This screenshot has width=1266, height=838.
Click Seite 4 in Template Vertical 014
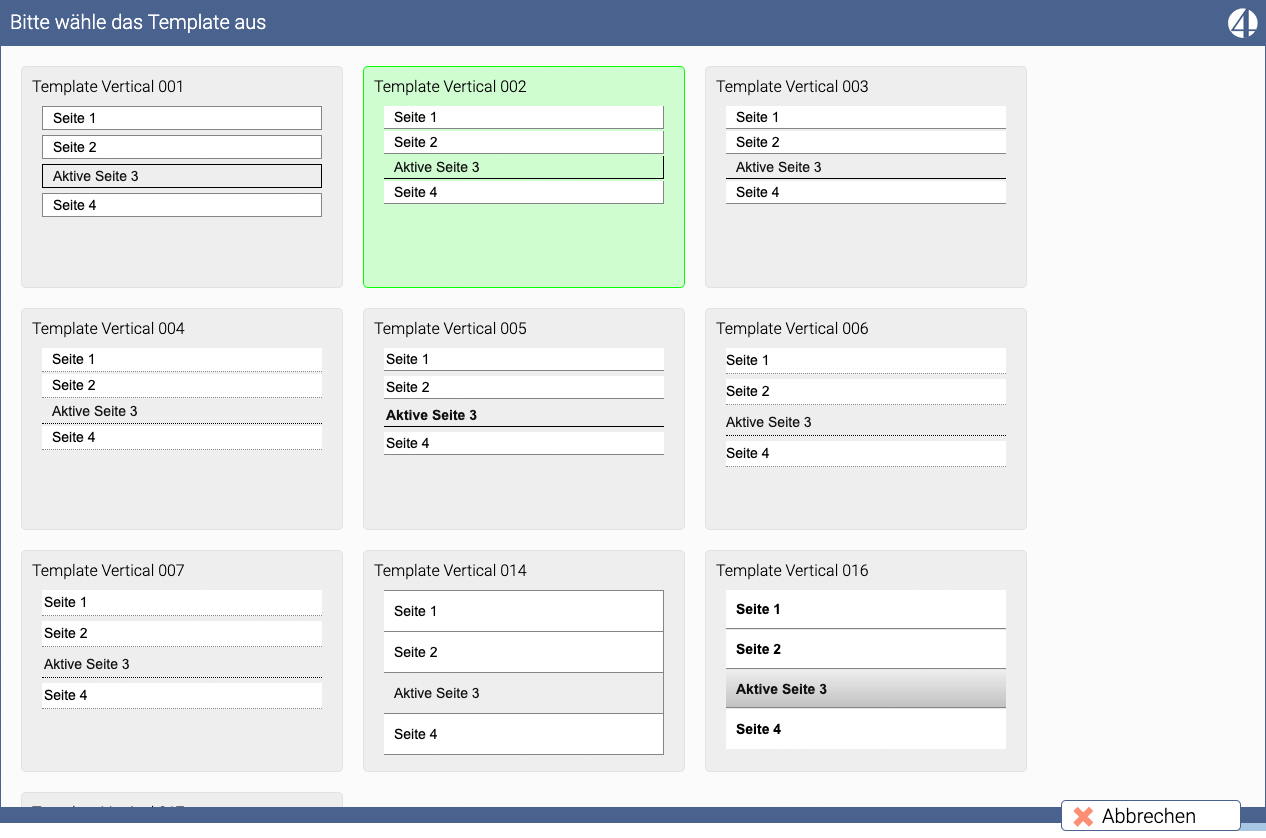[x=524, y=734]
